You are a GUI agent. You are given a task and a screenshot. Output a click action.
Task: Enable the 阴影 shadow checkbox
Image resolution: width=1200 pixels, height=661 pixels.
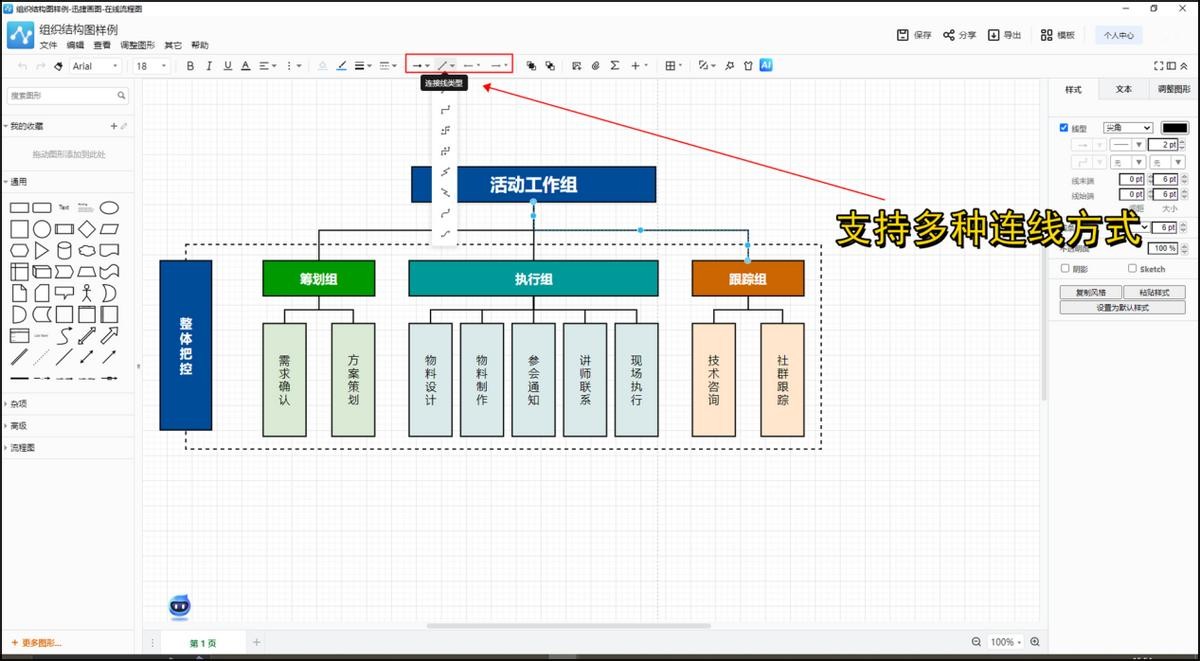pos(1064,268)
